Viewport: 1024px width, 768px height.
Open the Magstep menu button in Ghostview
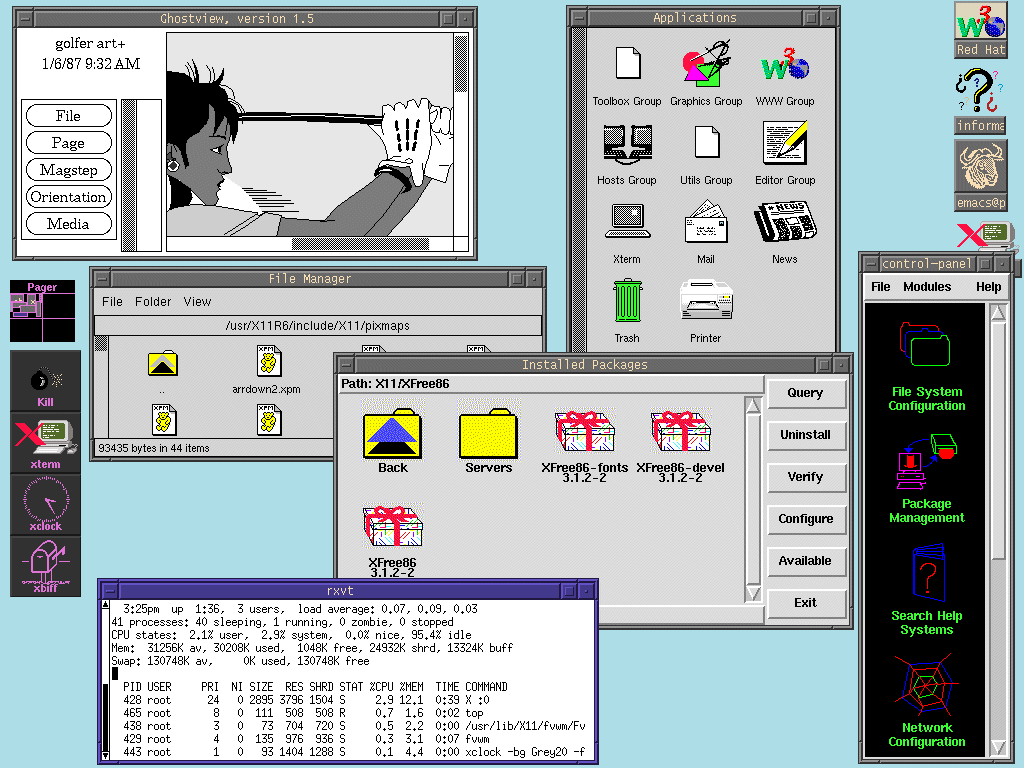pyautogui.click(x=69, y=170)
